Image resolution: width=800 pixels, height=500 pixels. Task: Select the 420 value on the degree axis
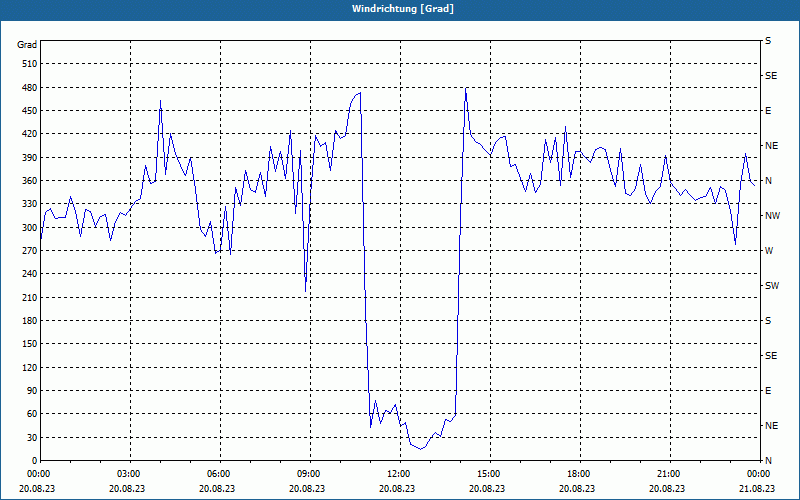(x=30, y=134)
